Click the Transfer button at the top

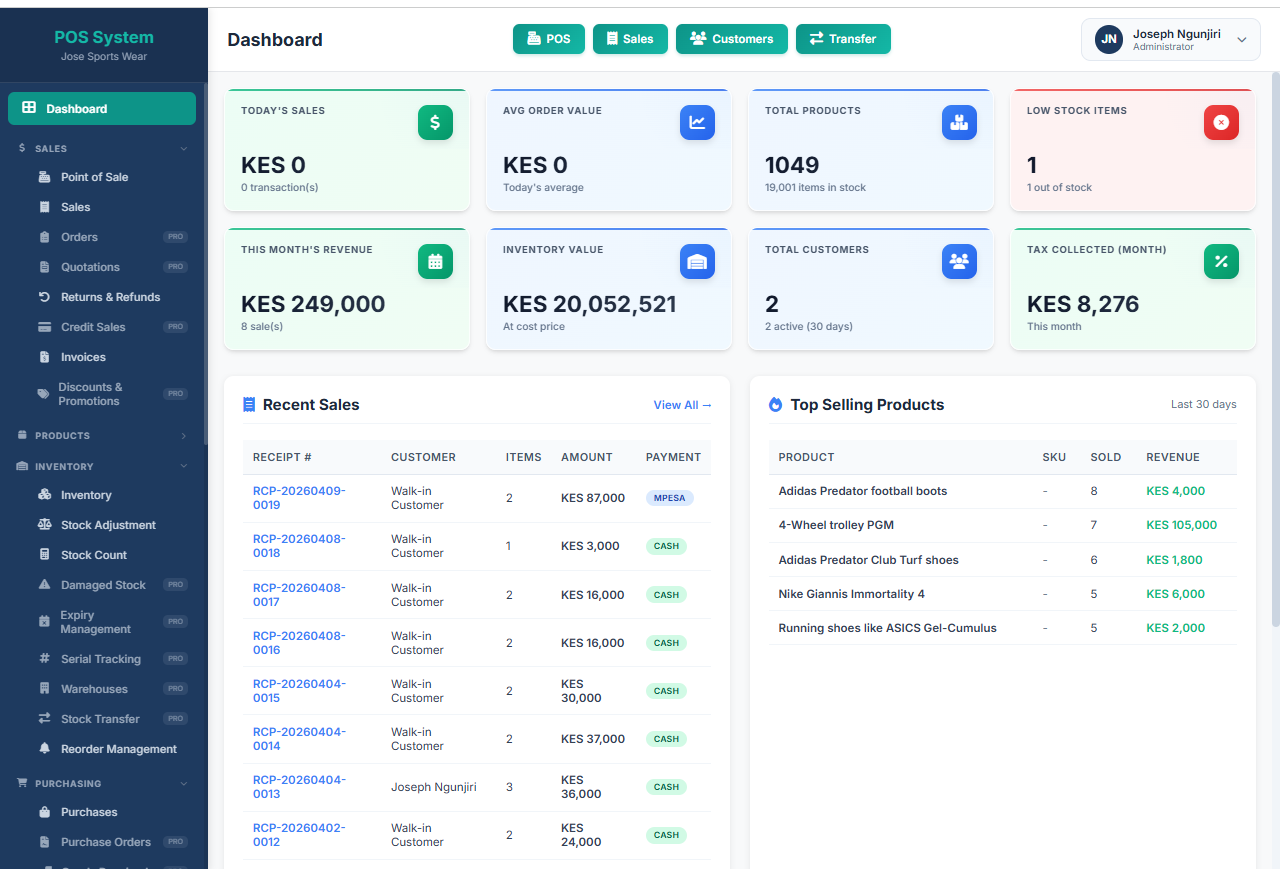click(x=843, y=38)
